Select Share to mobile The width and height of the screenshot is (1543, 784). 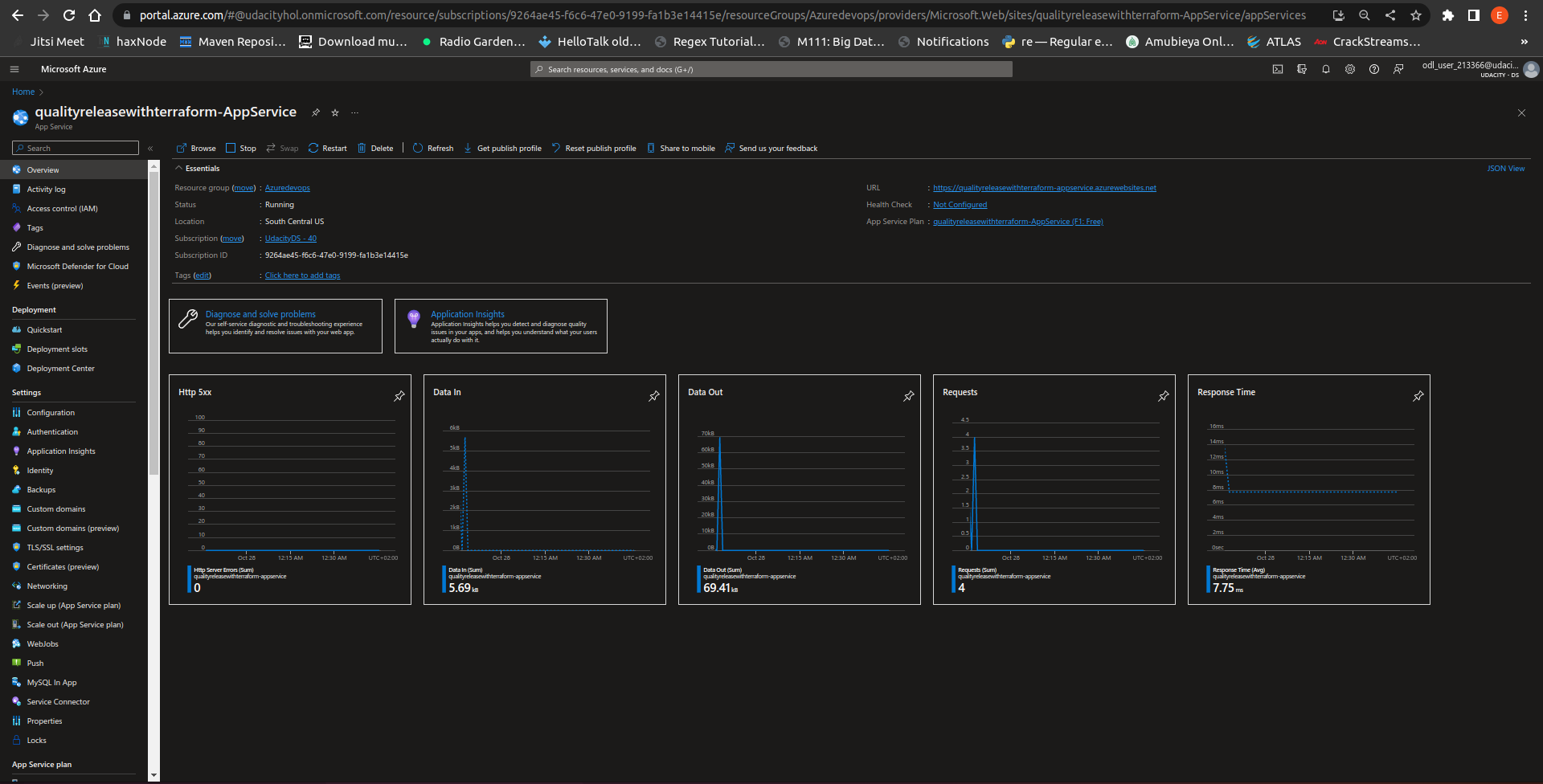681,148
